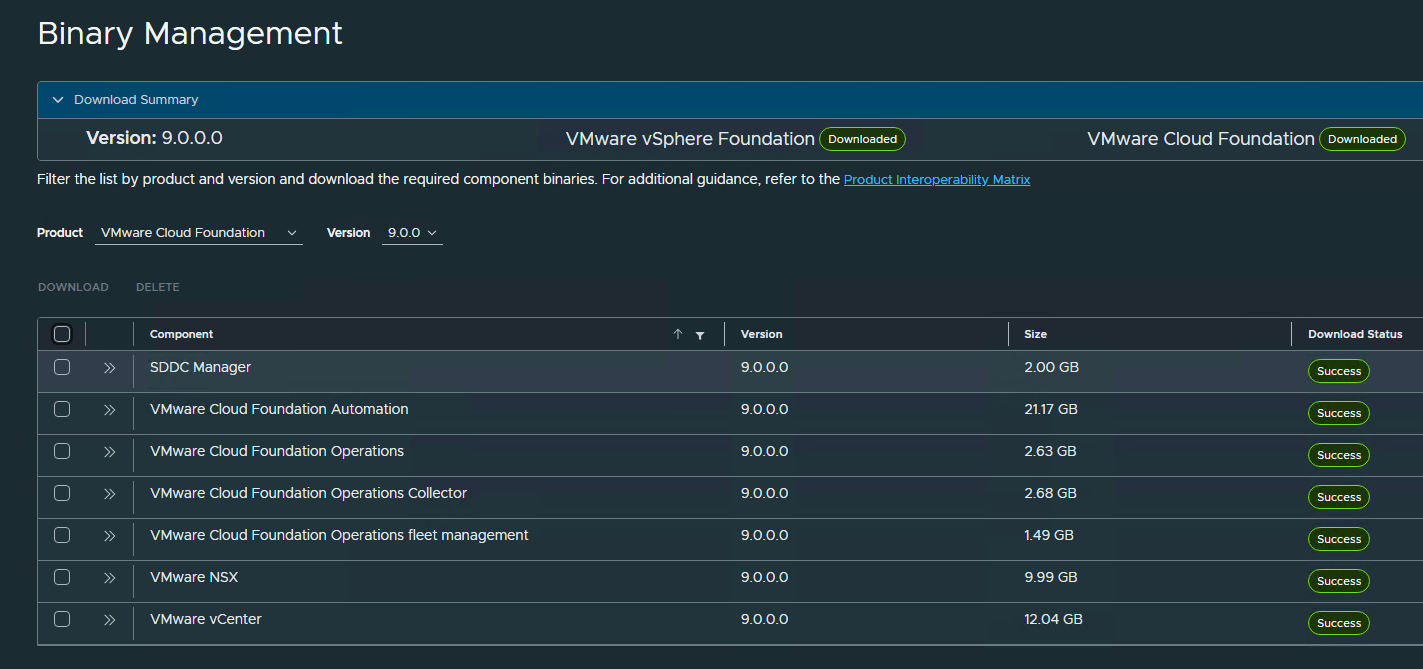Collapse the Download Summary panel chevron
This screenshot has width=1423, height=669.
click(58, 100)
